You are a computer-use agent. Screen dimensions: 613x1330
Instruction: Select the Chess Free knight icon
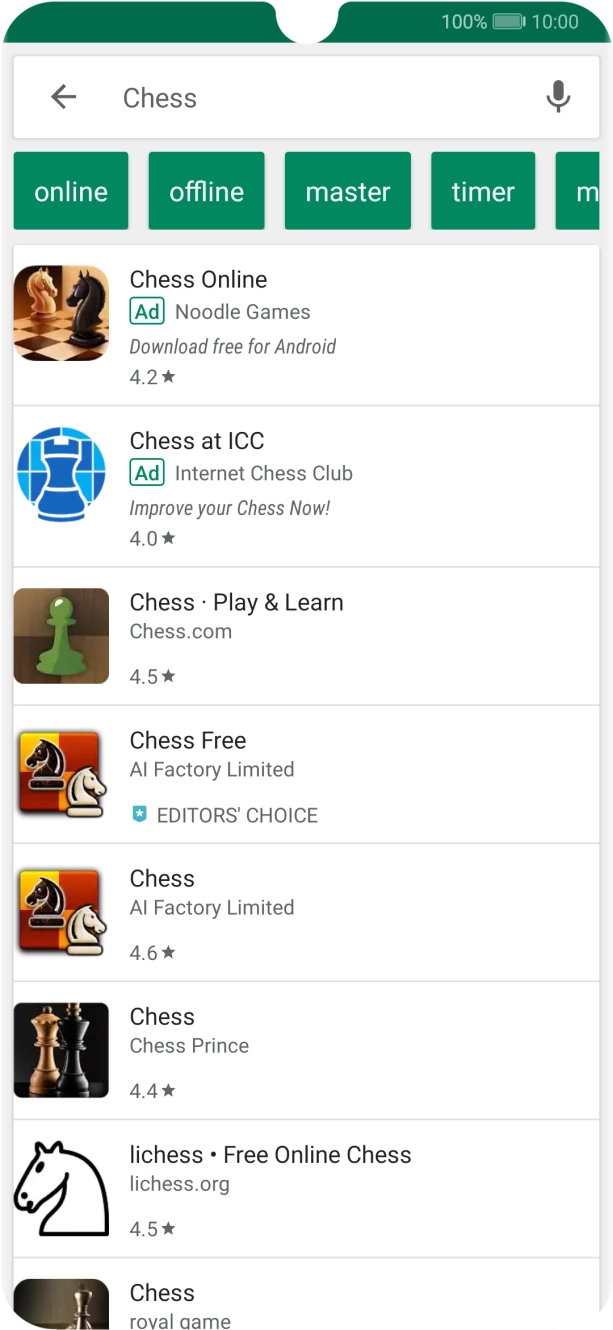click(61, 774)
